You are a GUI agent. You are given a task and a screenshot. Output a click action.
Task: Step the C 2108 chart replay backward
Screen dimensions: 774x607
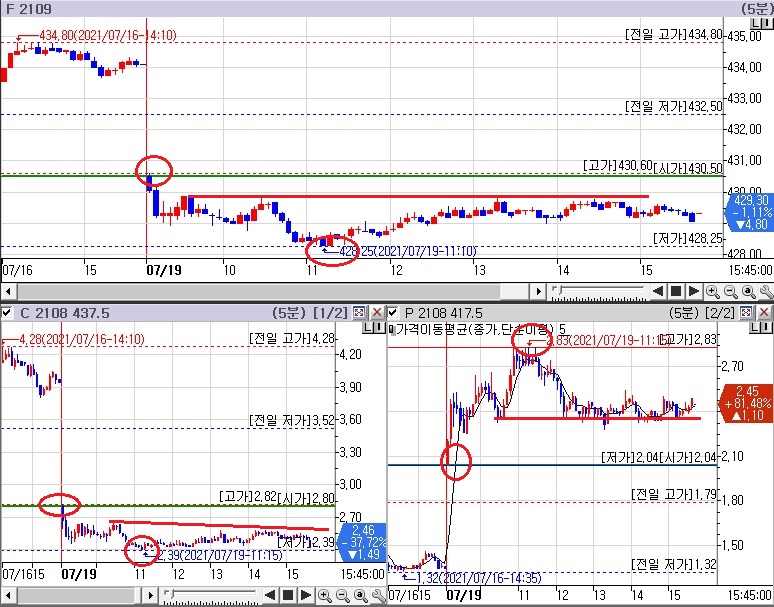270,595
